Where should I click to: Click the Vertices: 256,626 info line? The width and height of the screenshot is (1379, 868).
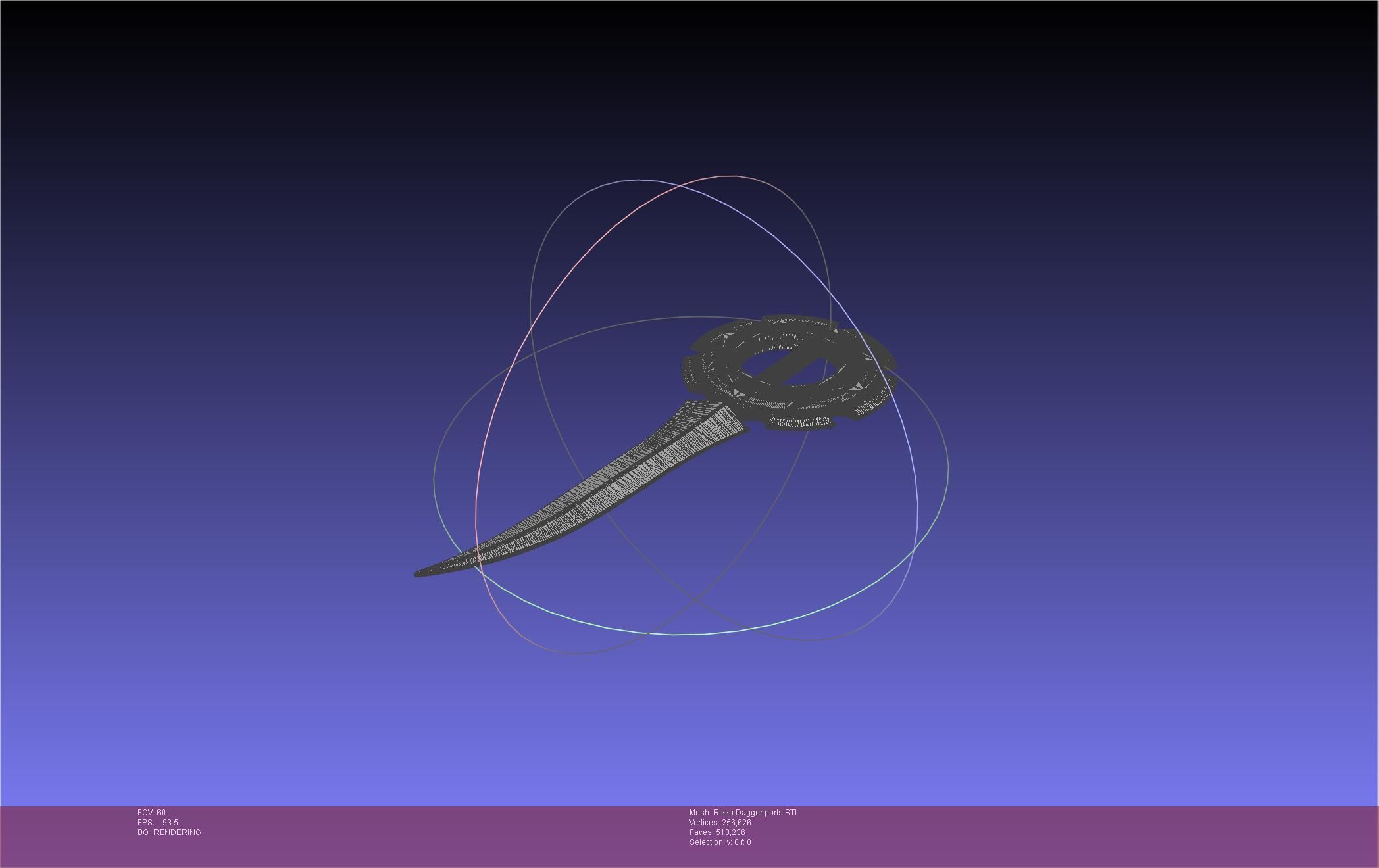[x=720, y=823]
